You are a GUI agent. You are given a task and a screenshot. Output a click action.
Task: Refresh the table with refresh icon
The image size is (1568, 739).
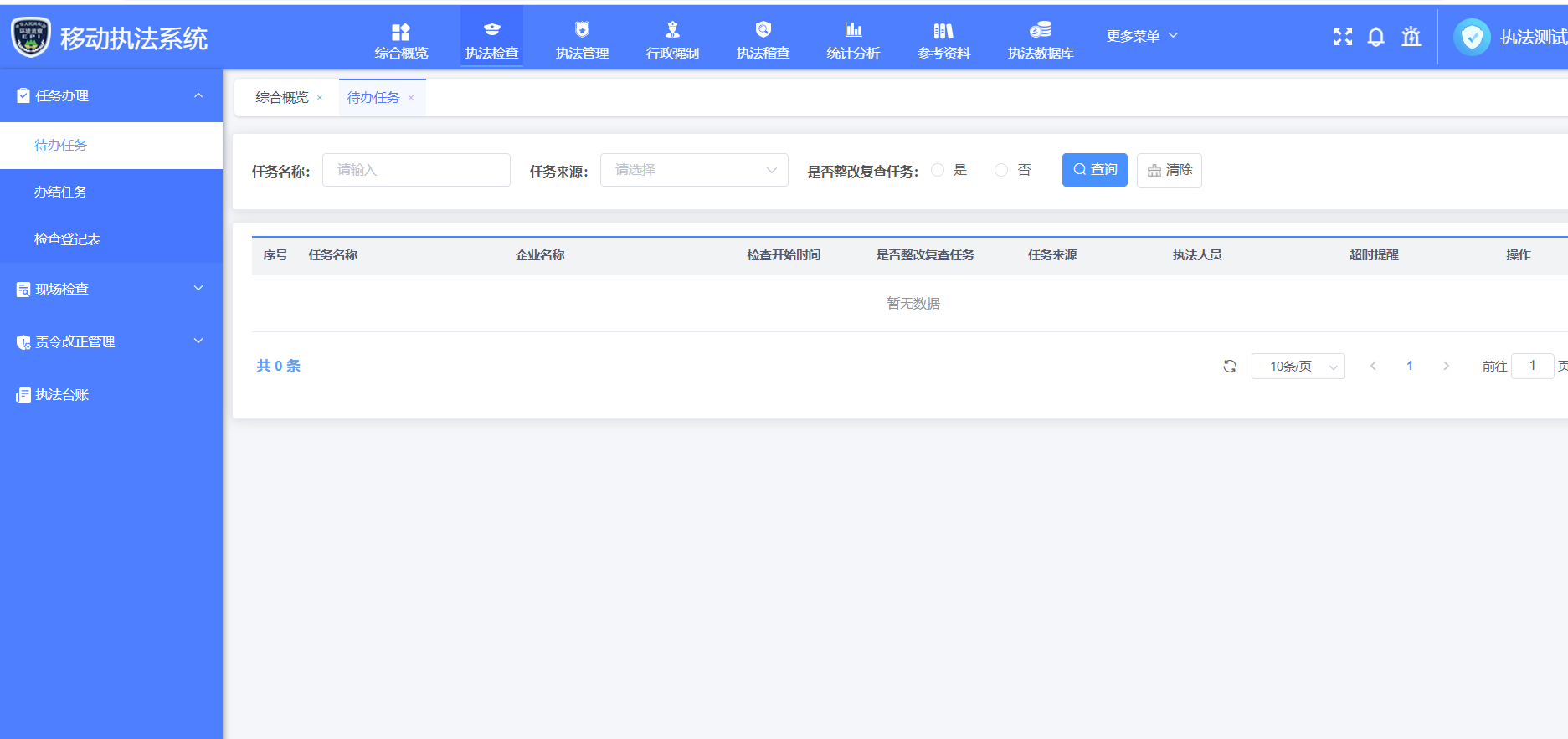(x=1230, y=367)
